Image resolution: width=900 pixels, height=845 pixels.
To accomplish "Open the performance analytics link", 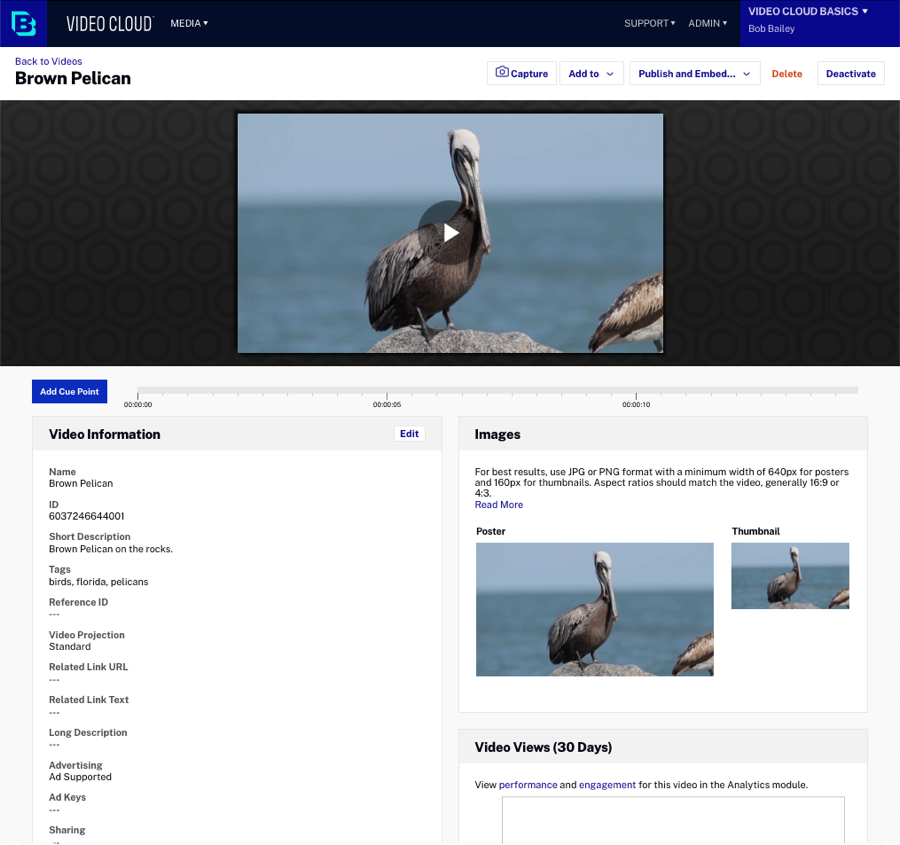I will tap(528, 785).
